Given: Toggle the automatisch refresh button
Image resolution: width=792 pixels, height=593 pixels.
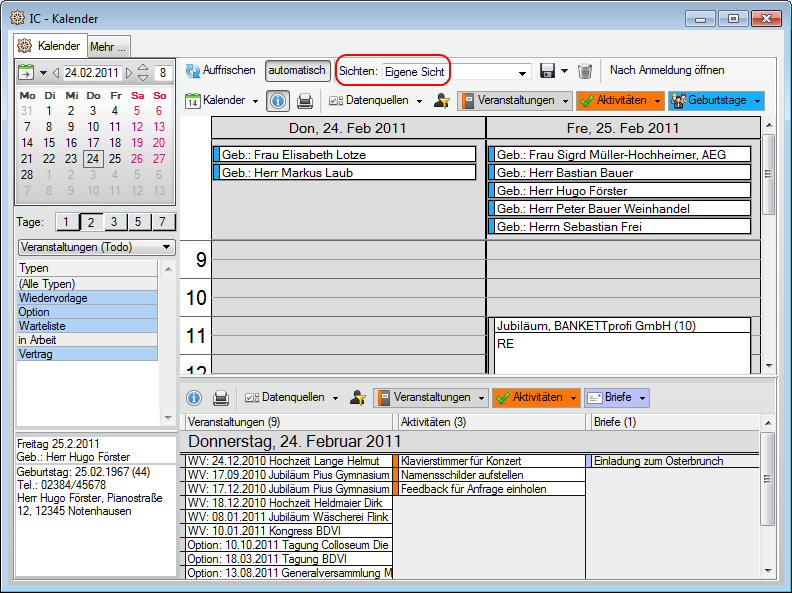Looking at the screenshot, I should [297, 71].
